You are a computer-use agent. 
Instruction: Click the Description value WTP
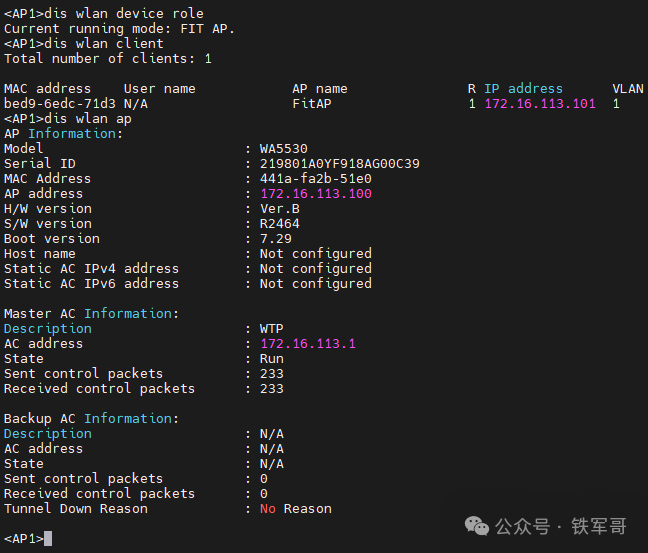(x=271, y=329)
